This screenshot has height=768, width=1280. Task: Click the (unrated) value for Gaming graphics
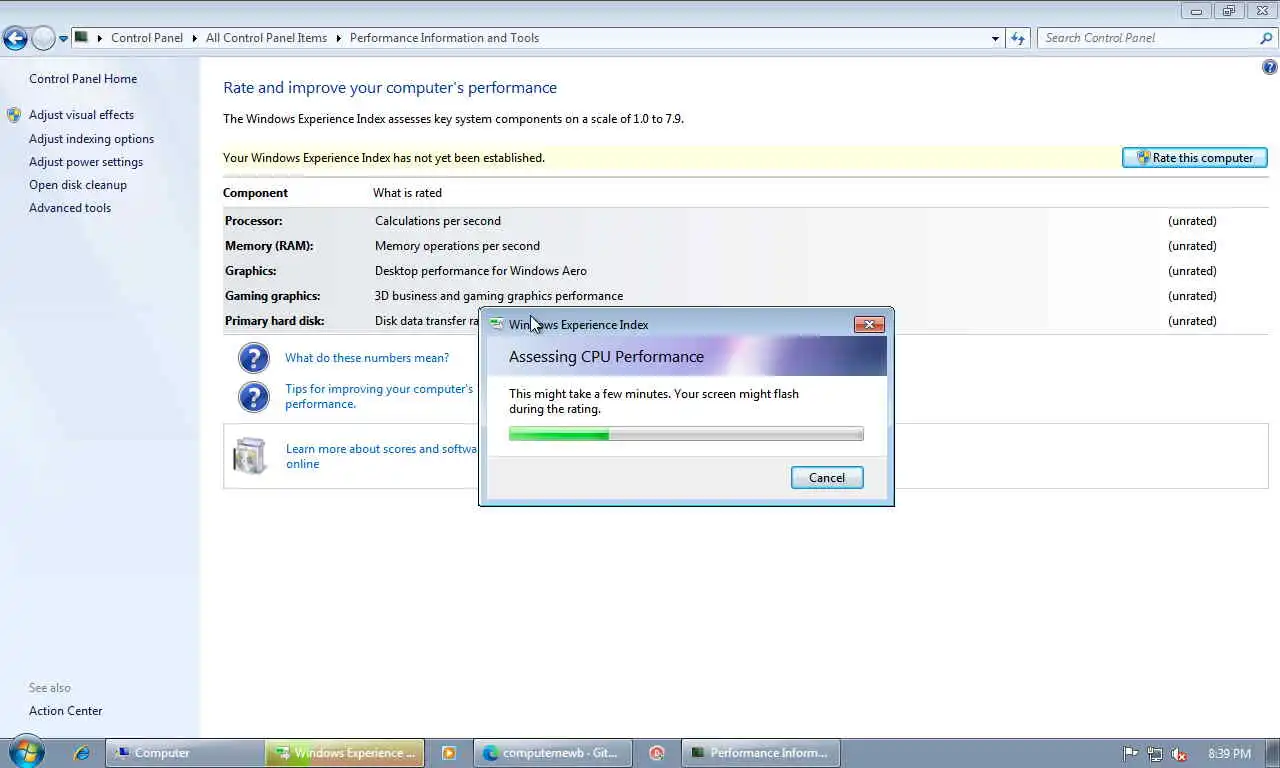pyautogui.click(x=1192, y=296)
